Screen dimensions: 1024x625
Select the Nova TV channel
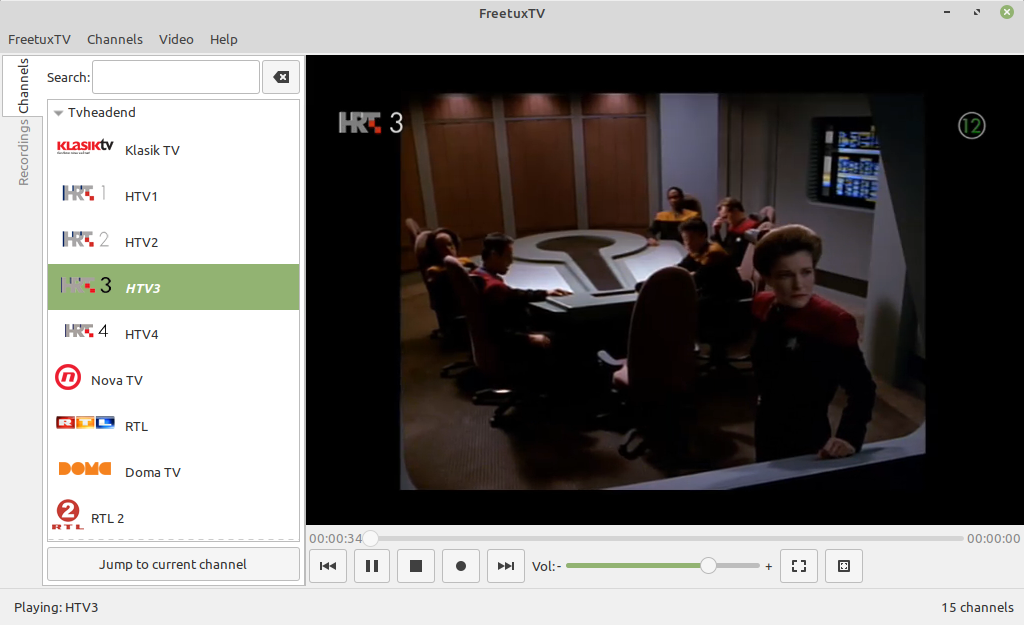tap(117, 380)
